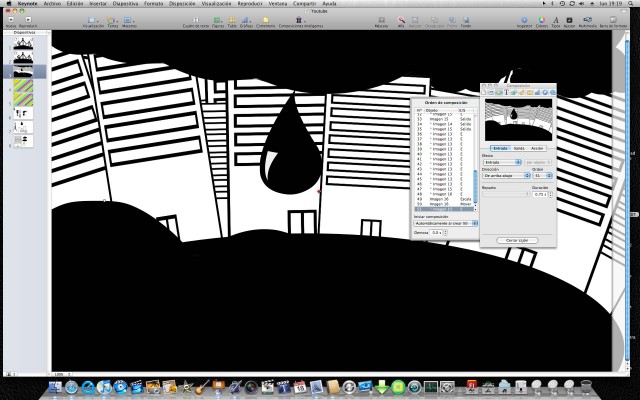Open the Maestras toolbar icon

[x=128, y=20]
